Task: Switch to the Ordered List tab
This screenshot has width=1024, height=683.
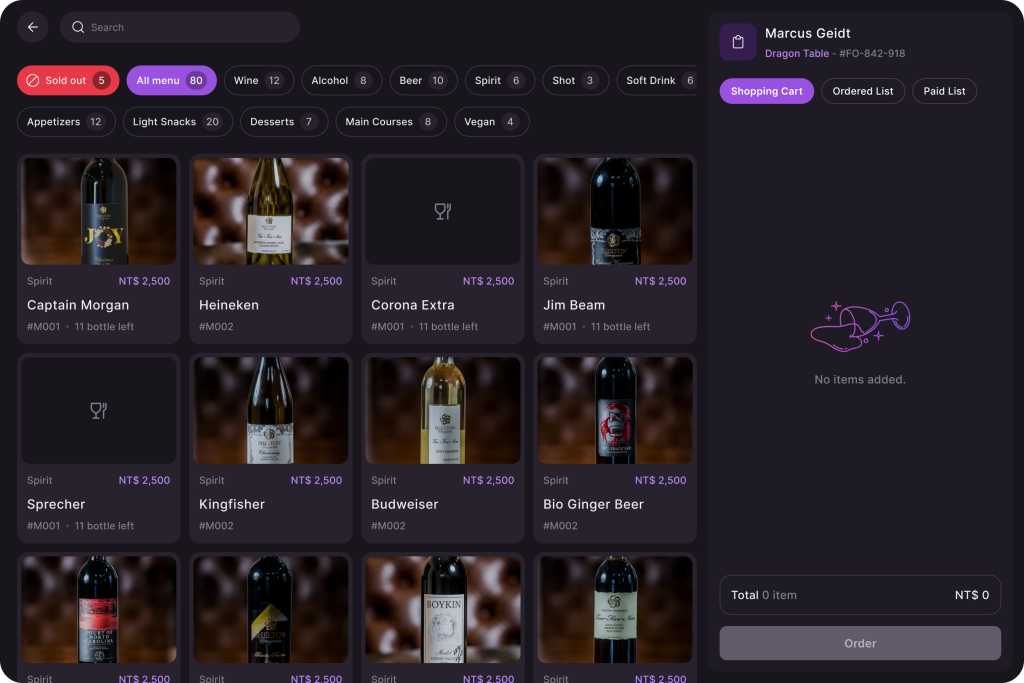Action: tap(862, 91)
